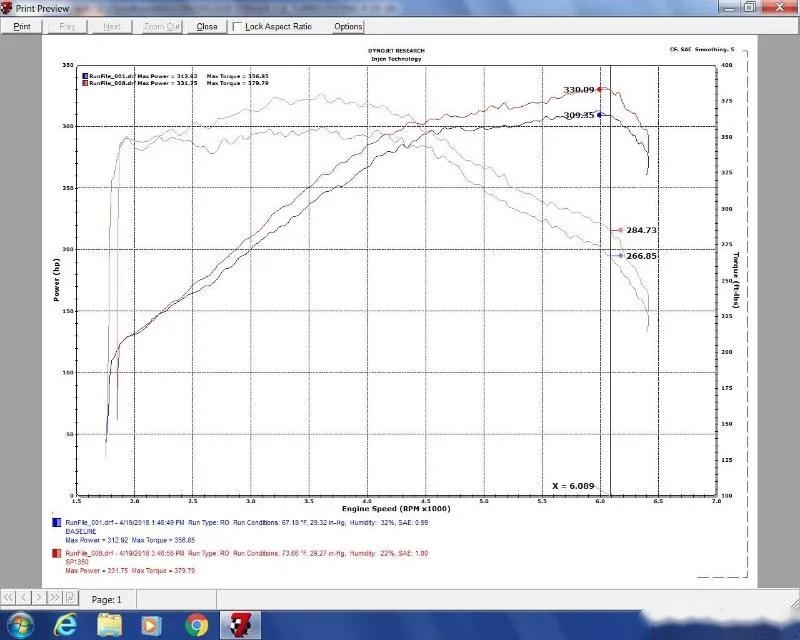Go to the last page arrow
Image resolution: width=800 pixels, height=640 pixels.
pyautogui.click(x=55, y=597)
